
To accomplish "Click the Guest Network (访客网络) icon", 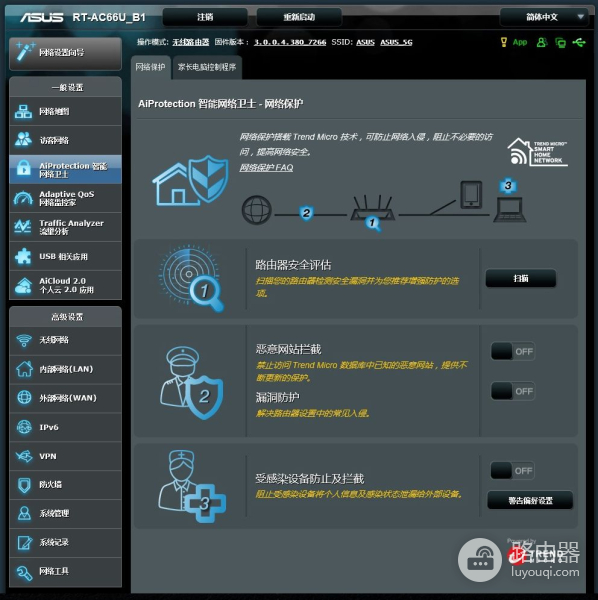I will (23, 140).
